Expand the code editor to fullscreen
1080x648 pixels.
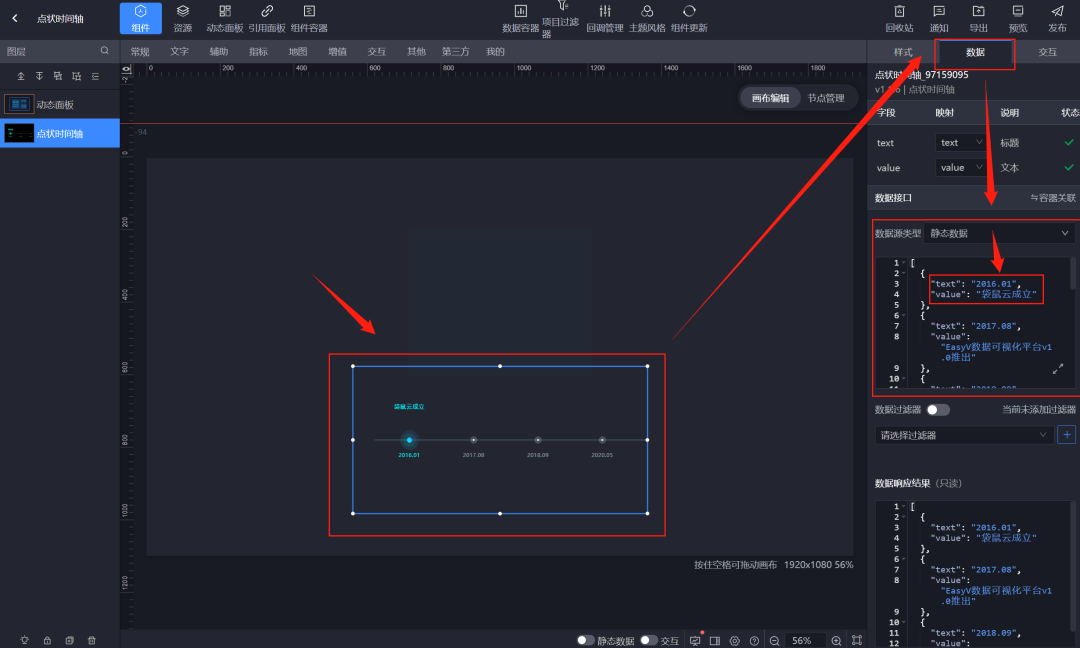coord(1058,370)
